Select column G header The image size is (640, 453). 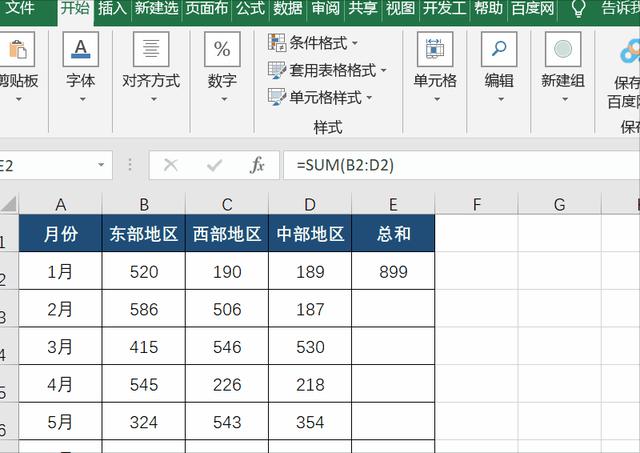coord(560,204)
